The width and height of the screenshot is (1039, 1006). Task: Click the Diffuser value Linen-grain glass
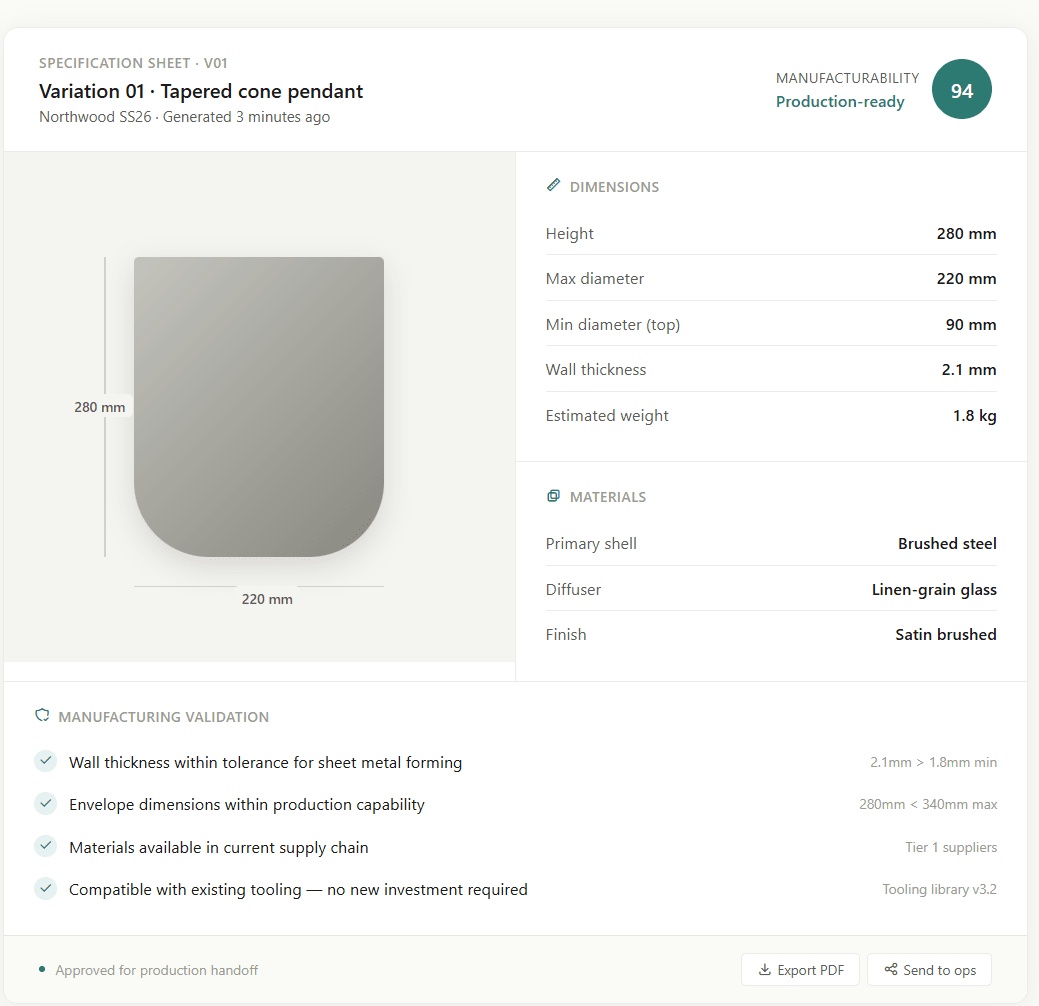[x=934, y=589]
